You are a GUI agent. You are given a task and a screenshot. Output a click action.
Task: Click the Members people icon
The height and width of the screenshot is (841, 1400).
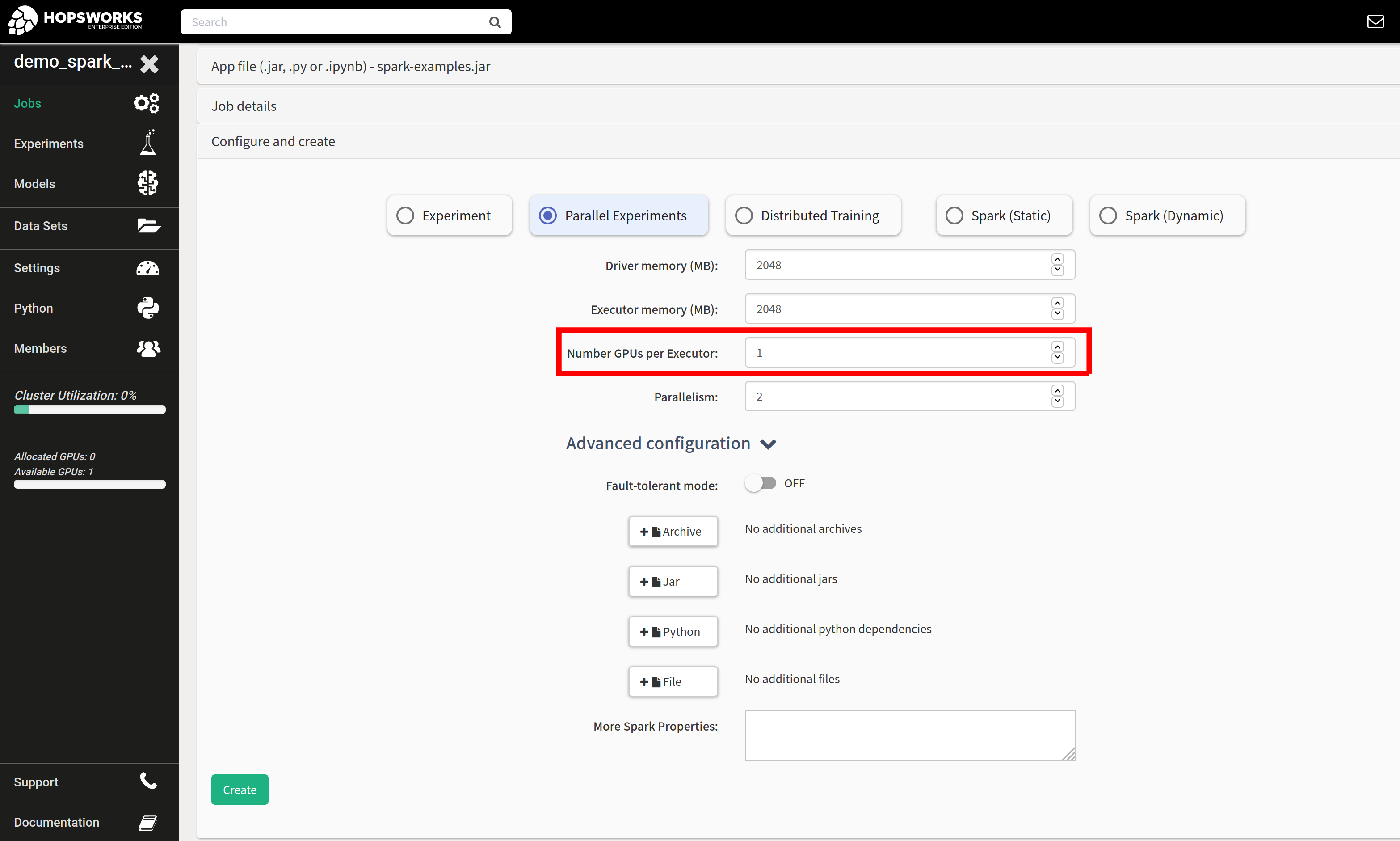(148, 348)
